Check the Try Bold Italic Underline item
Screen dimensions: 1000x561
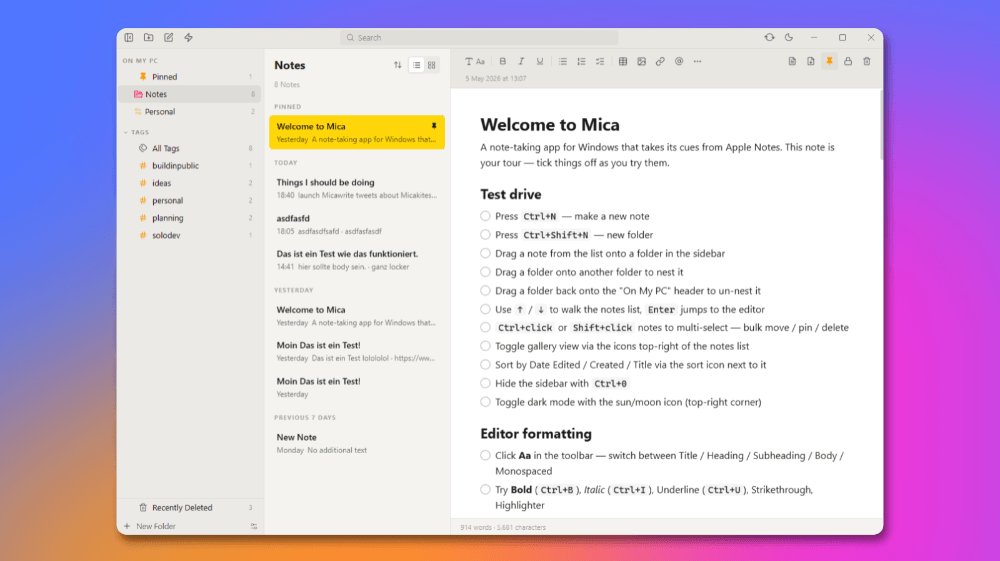tap(485, 490)
